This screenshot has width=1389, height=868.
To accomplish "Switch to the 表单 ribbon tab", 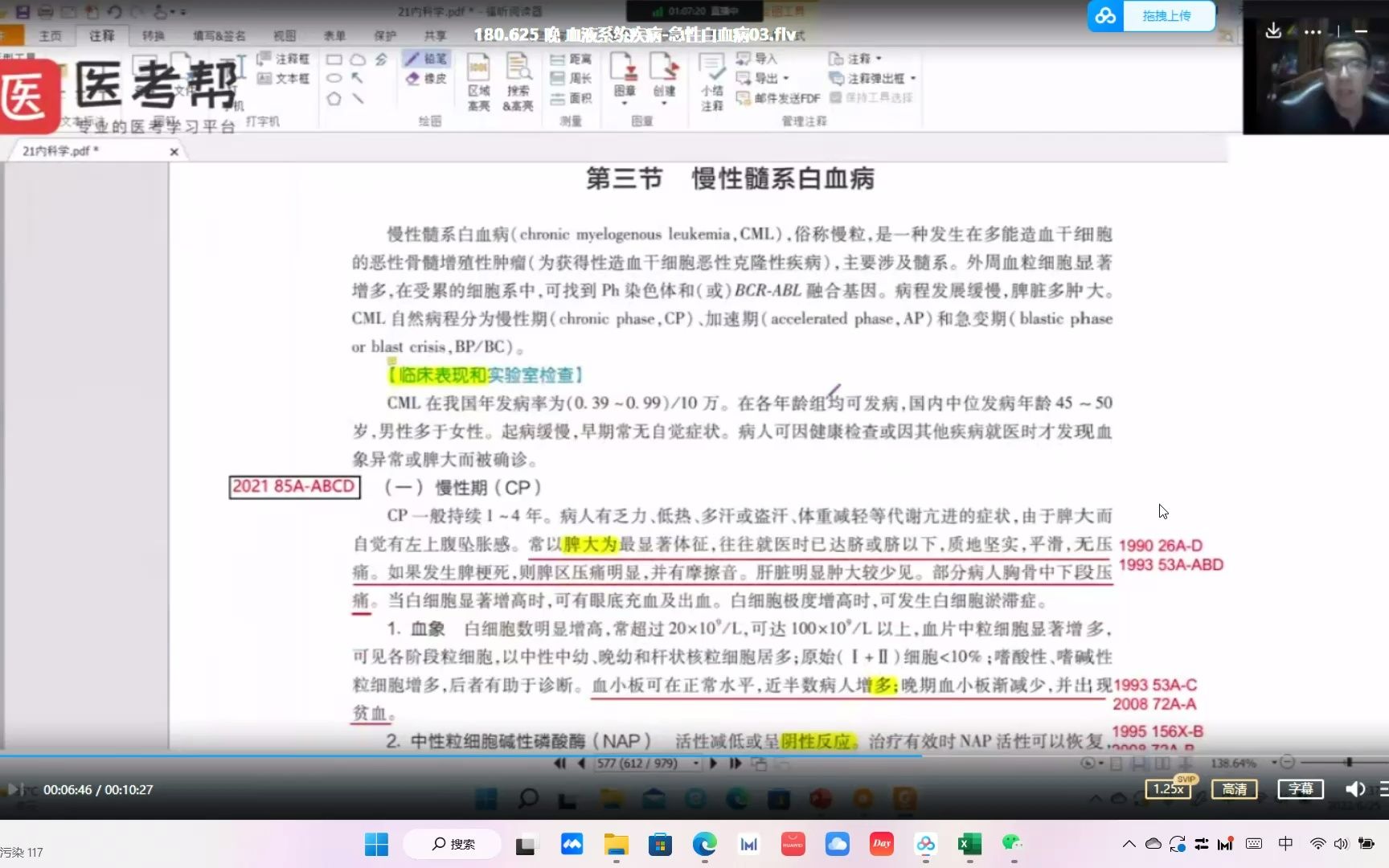I will point(335,35).
